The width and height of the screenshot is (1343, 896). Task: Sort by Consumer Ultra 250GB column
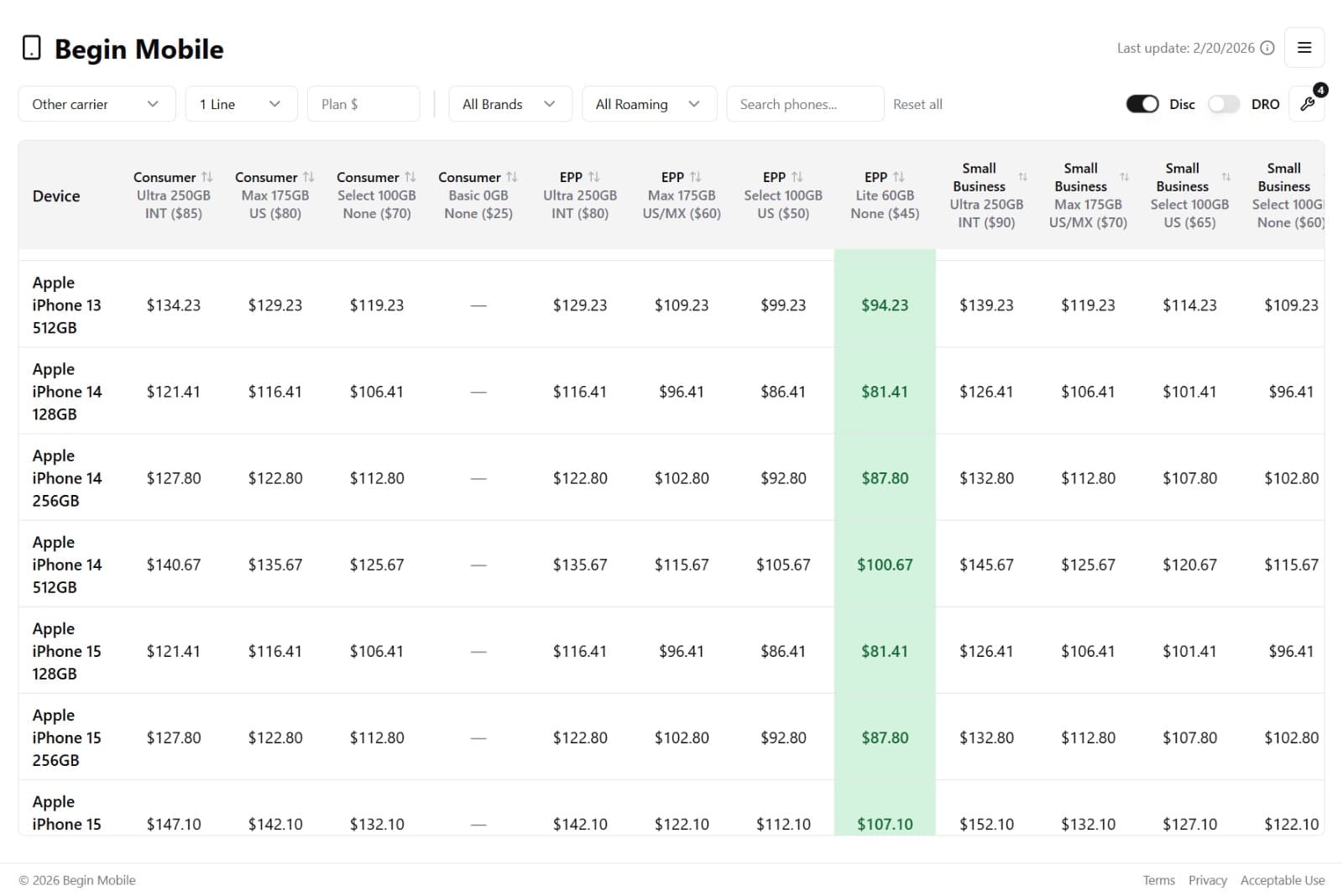pyautogui.click(x=208, y=176)
